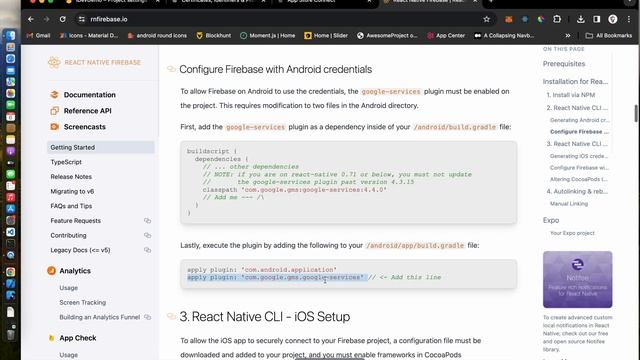Open Migrating to v6 sidebar item

click(72, 191)
